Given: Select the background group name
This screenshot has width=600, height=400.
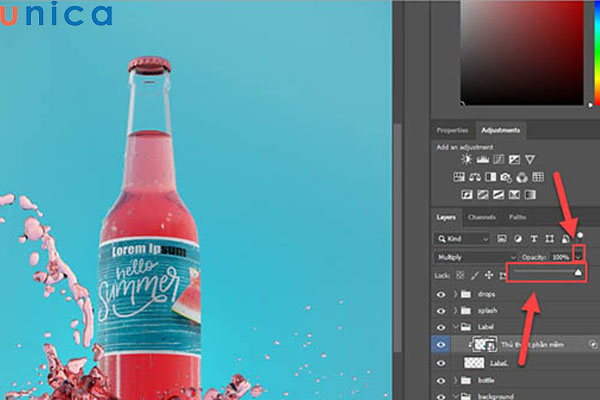Looking at the screenshot, I should 495,396.
